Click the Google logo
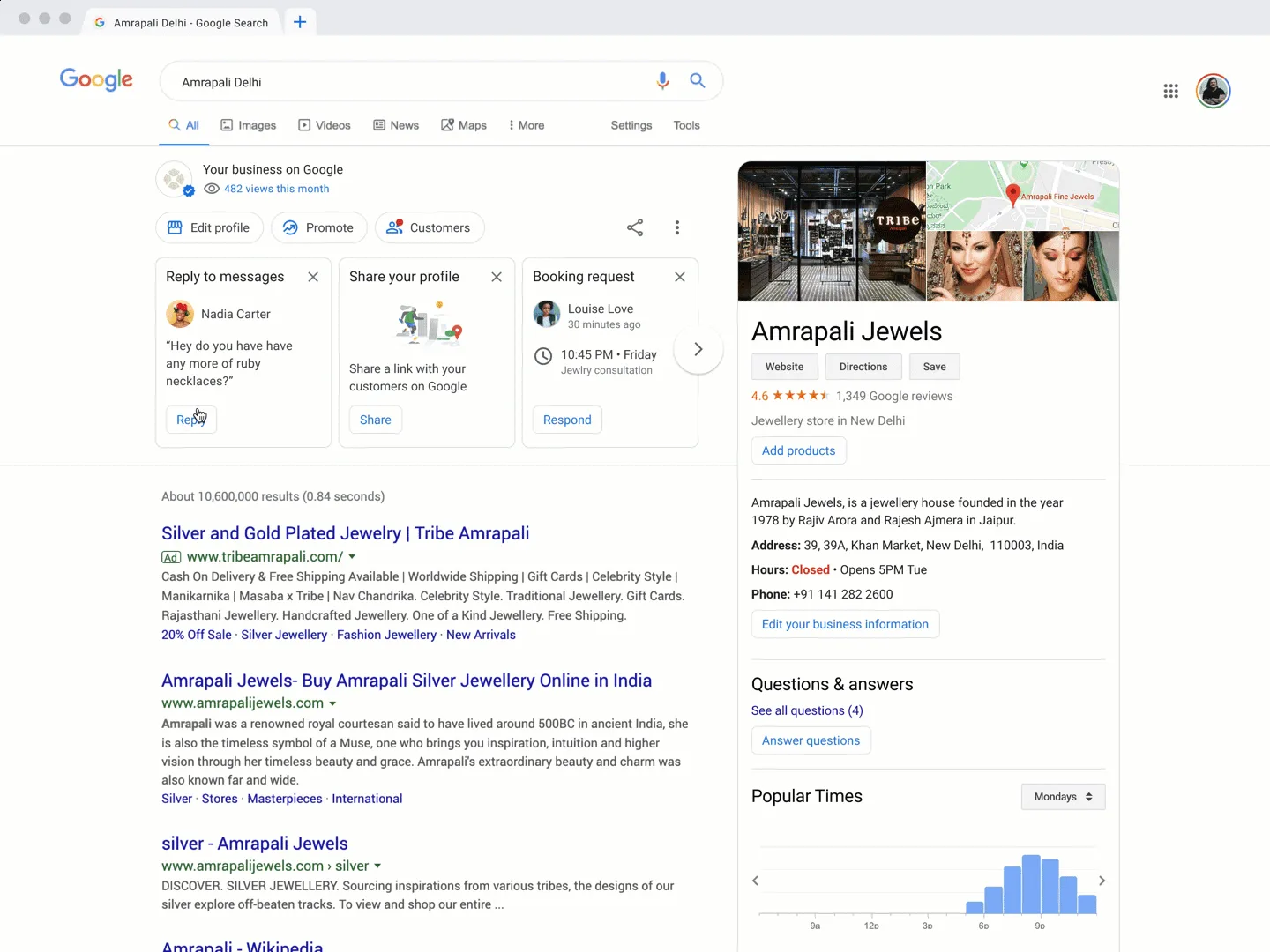Screen dimensions: 1270x952 click(x=96, y=80)
